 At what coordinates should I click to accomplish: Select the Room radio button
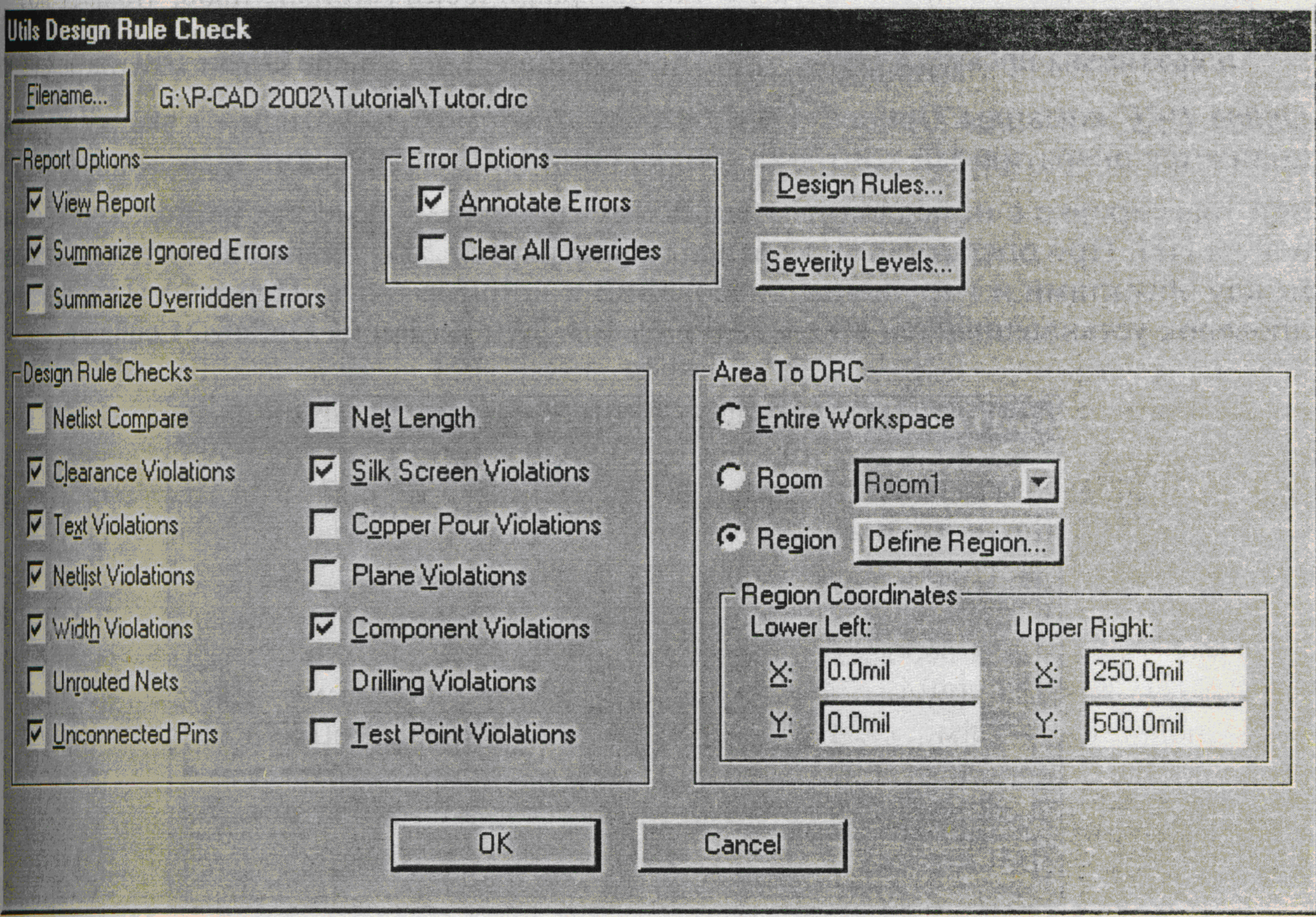tap(730, 477)
